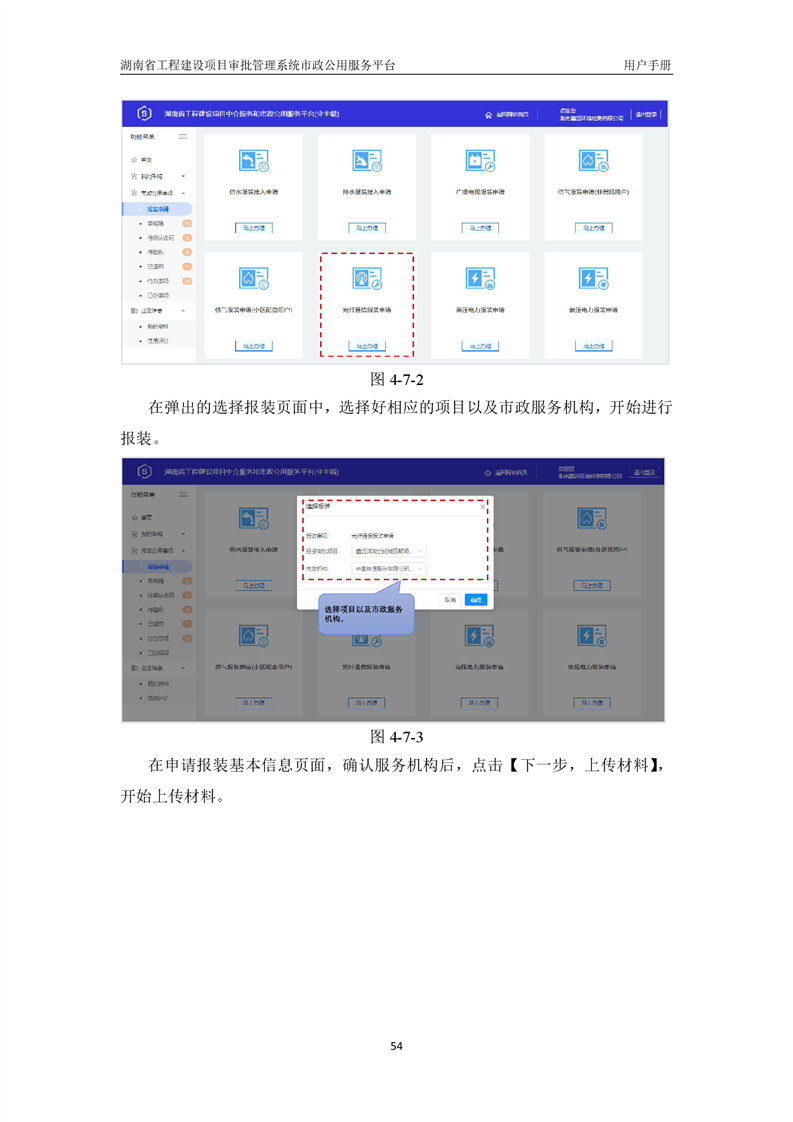
Task: Click dimmed community gas (小区配套) icon in figure 4-7-3
Action: point(253,635)
